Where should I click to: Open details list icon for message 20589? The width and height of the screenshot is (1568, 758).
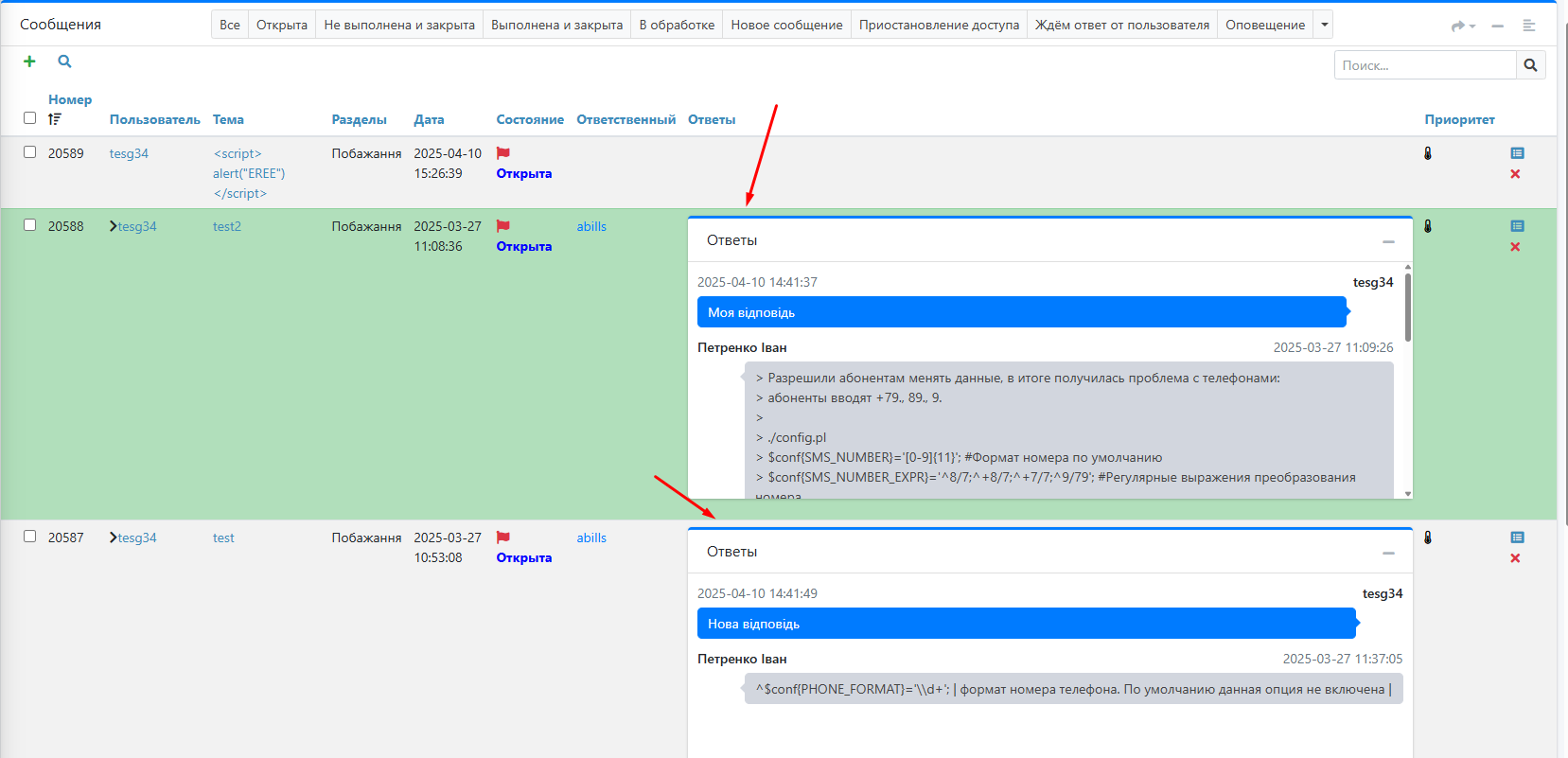tap(1518, 153)
